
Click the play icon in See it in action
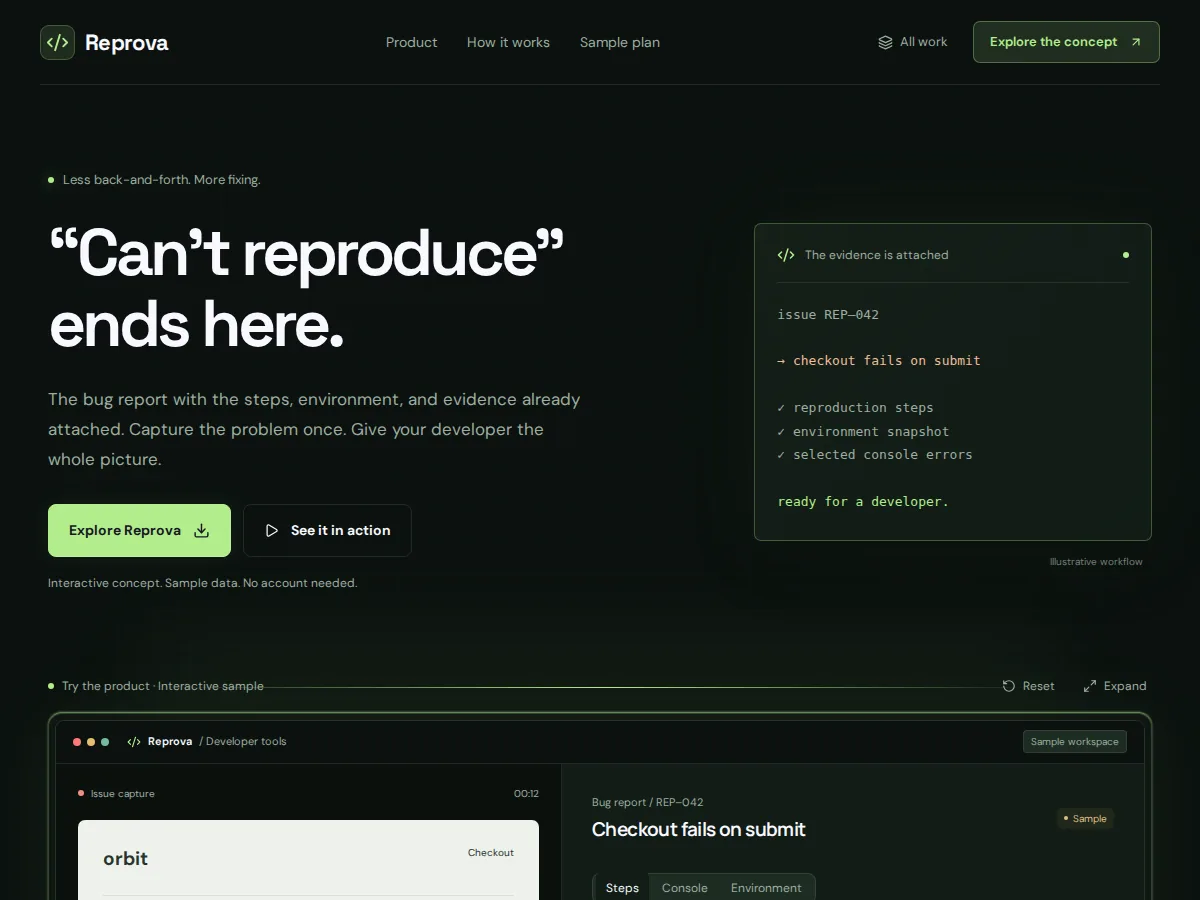click(x=272, y=530)
